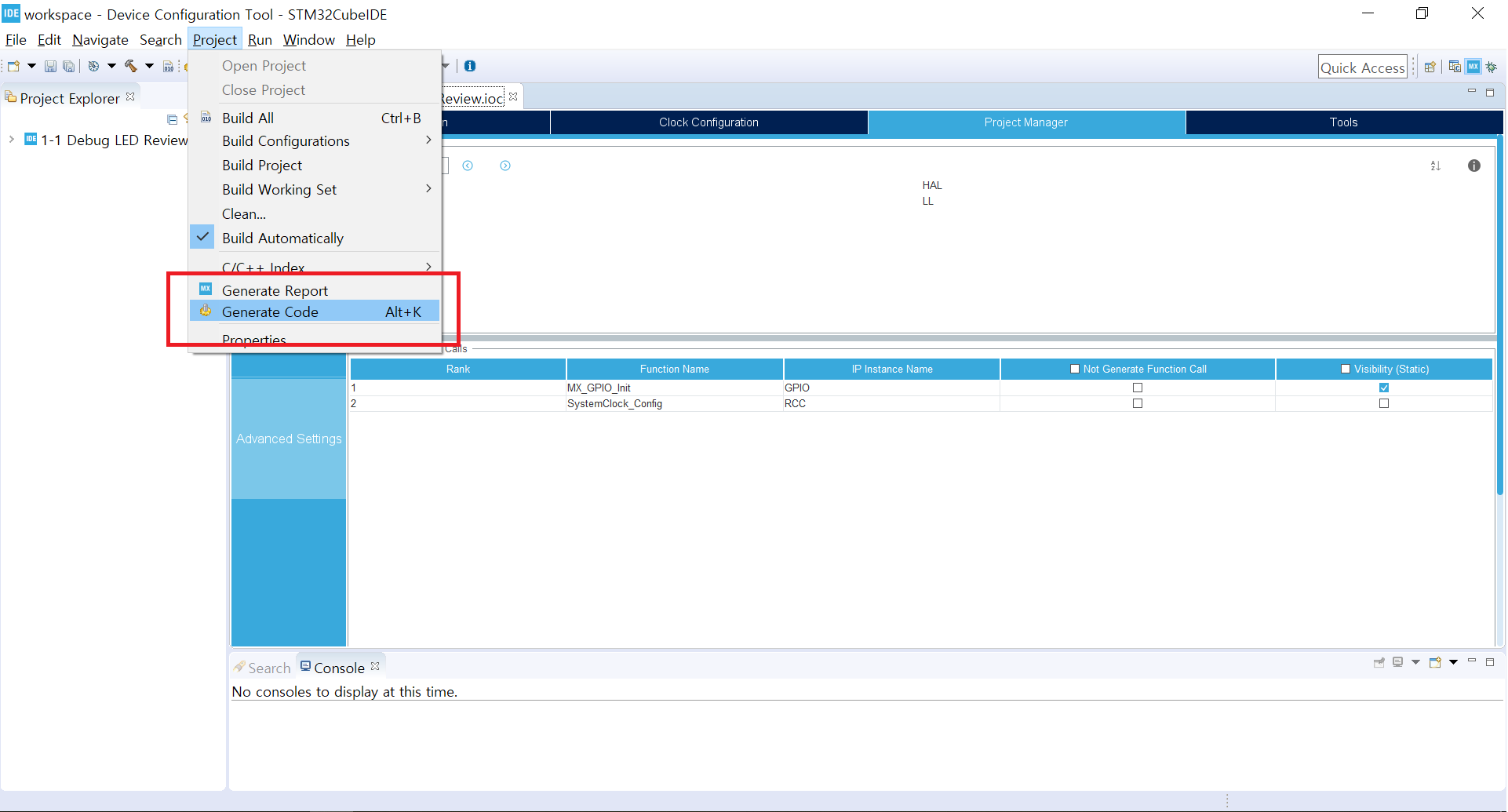The width and height of the screenshot is (1508, 812).
Task: Toggle Build Automatically menu option
Action: point(315,238)
